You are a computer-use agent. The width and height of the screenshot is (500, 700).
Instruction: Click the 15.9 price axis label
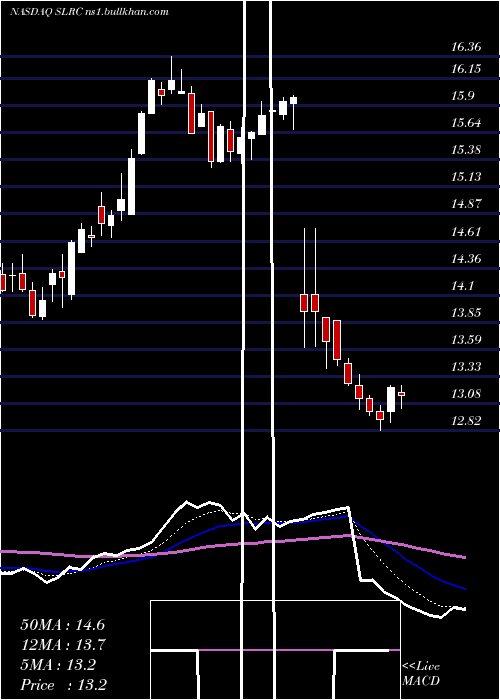[x=463, y=96]
